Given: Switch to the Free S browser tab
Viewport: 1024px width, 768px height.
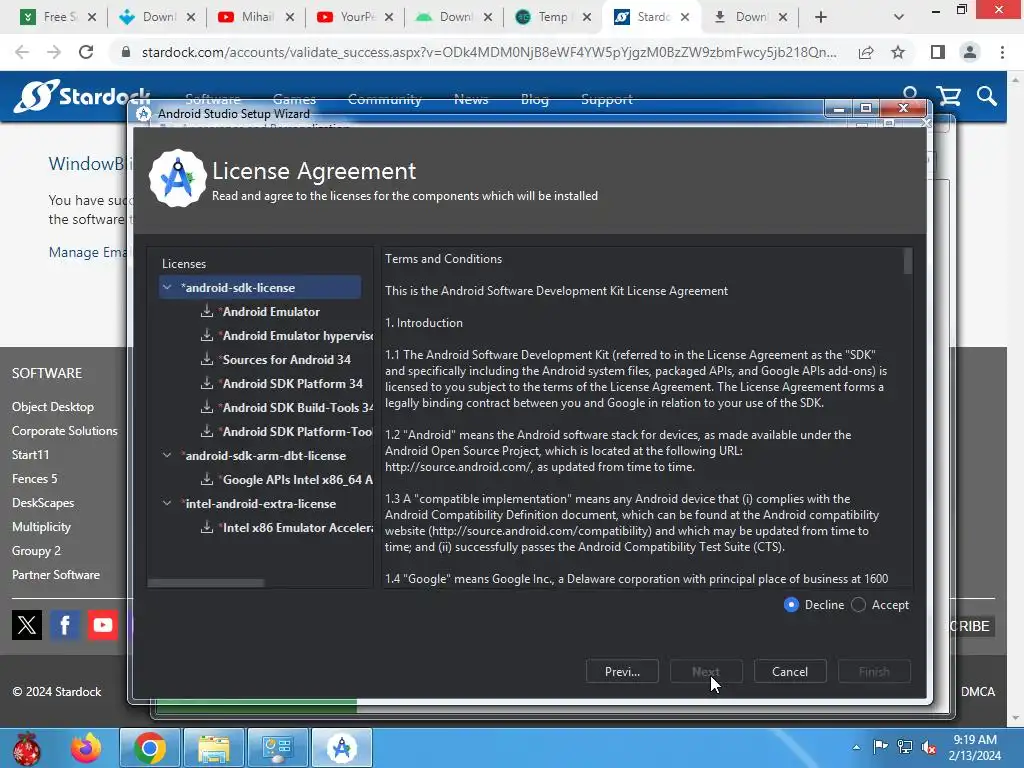Looking at the screenshot, I should pos(59,17).
